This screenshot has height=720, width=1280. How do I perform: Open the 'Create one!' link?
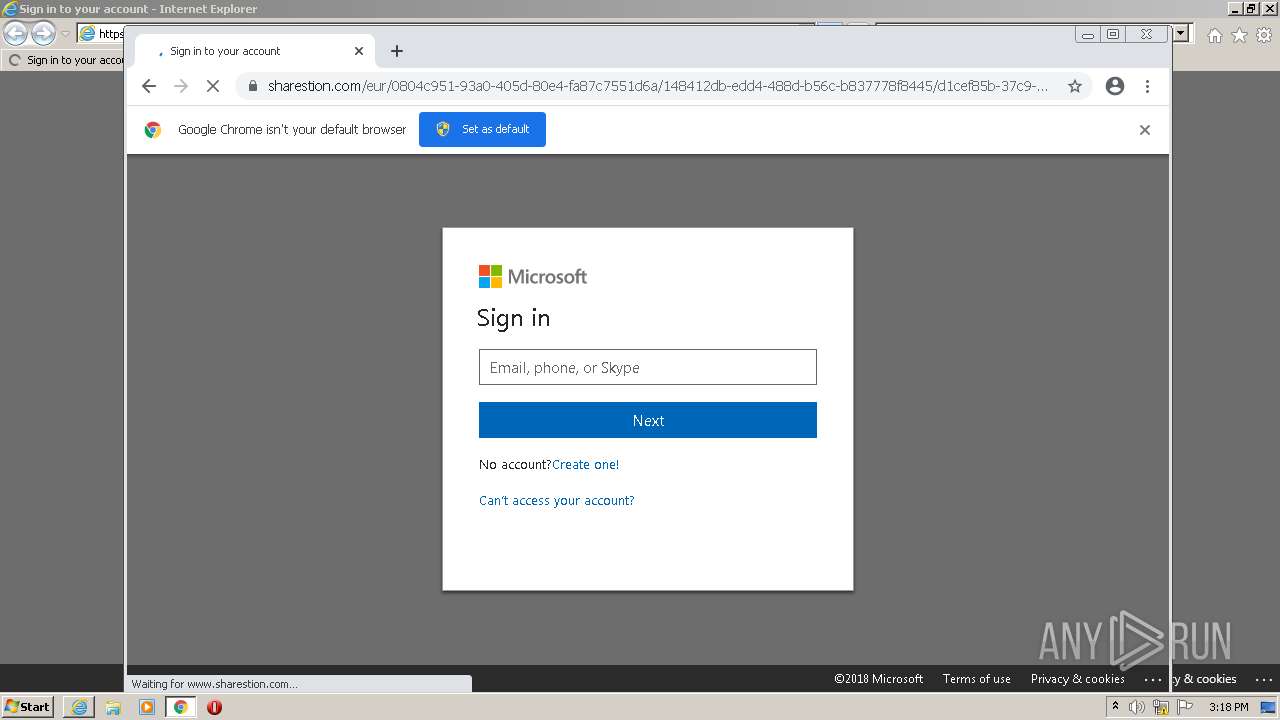click(x=586, y=464)
